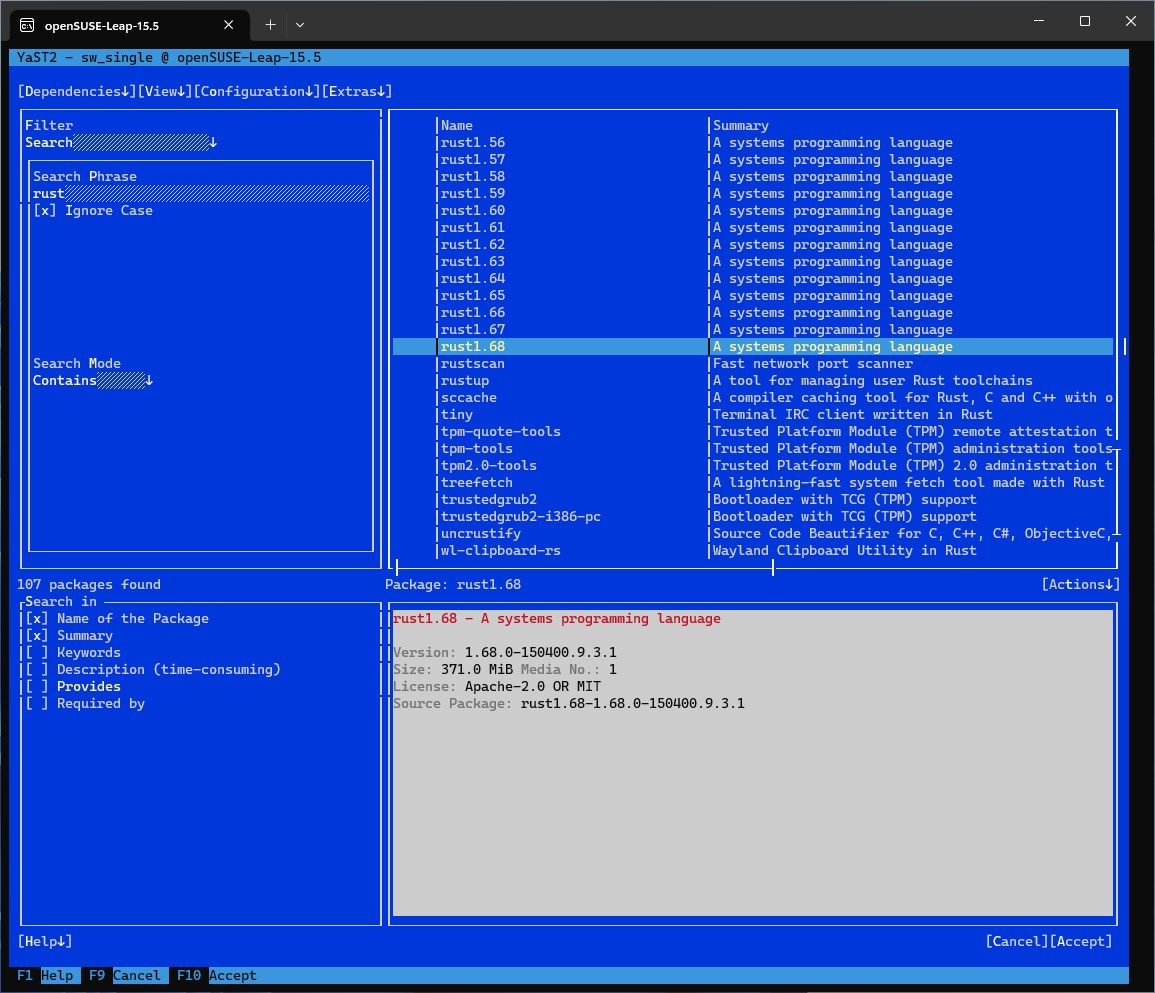Select the rust1.58 package row
Image resolution: width=1155 pixels, height=993 pixels.
pos(753,177)
